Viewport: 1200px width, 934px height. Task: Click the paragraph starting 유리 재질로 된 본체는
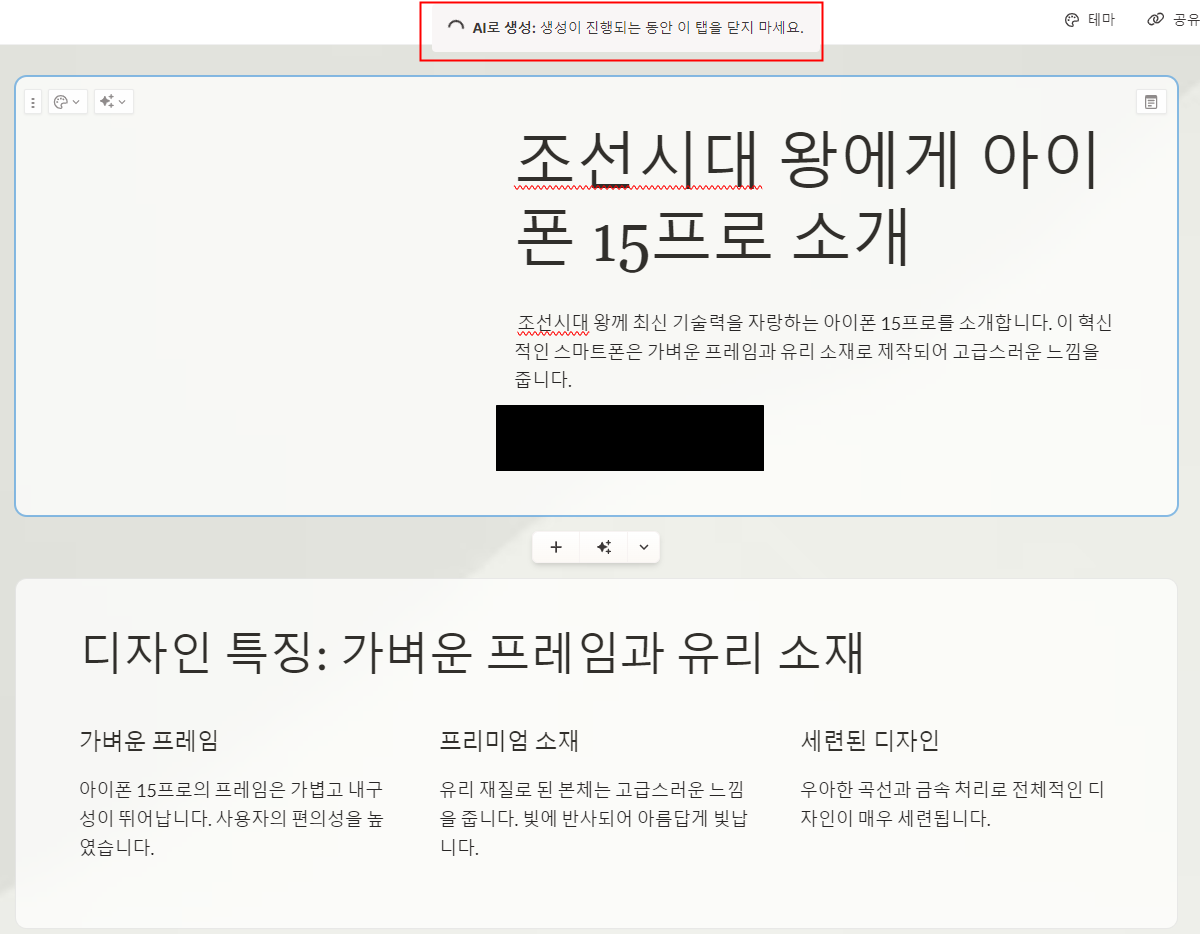pos(593,818)
